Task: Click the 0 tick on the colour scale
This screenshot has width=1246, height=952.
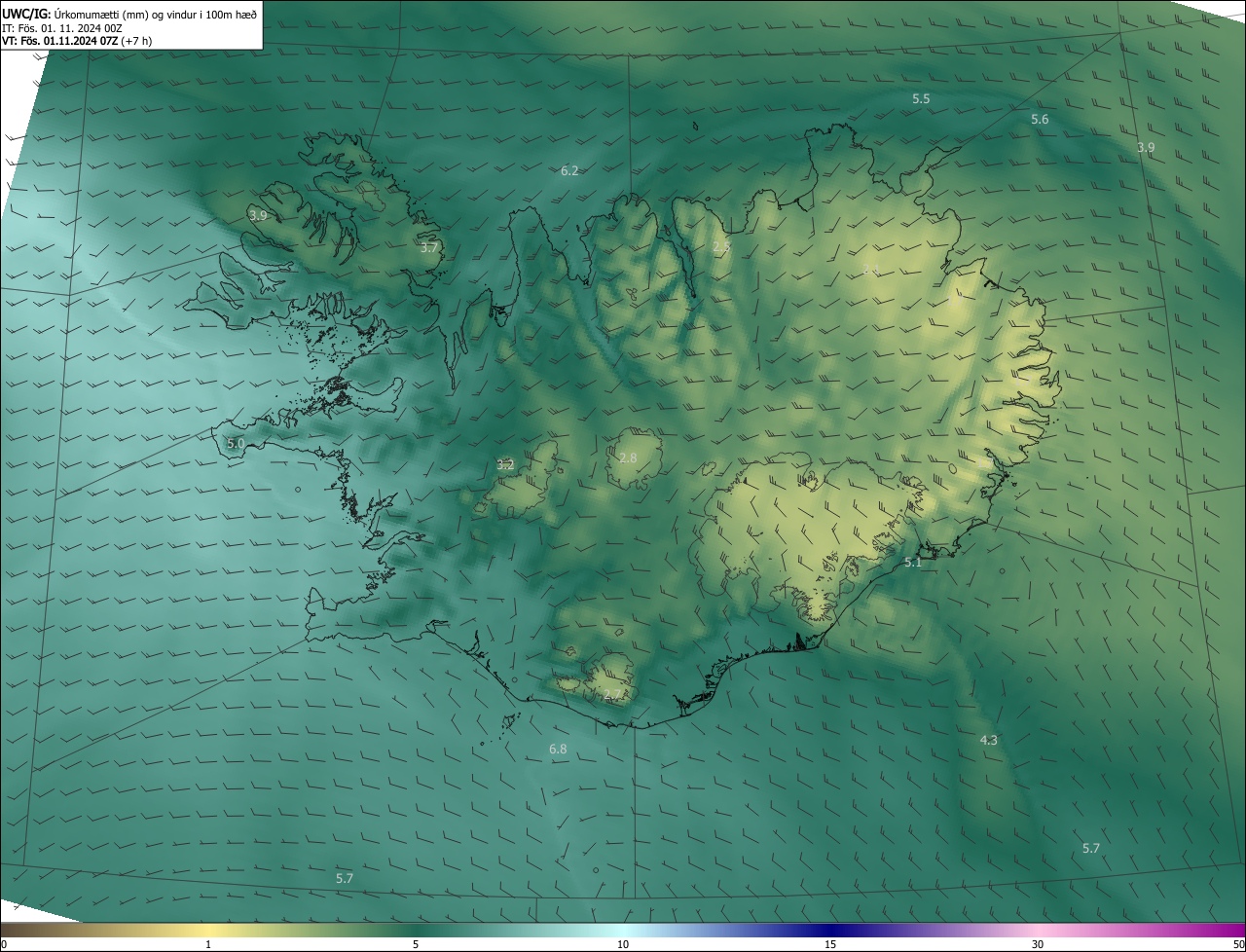Action: pos(4,945)
